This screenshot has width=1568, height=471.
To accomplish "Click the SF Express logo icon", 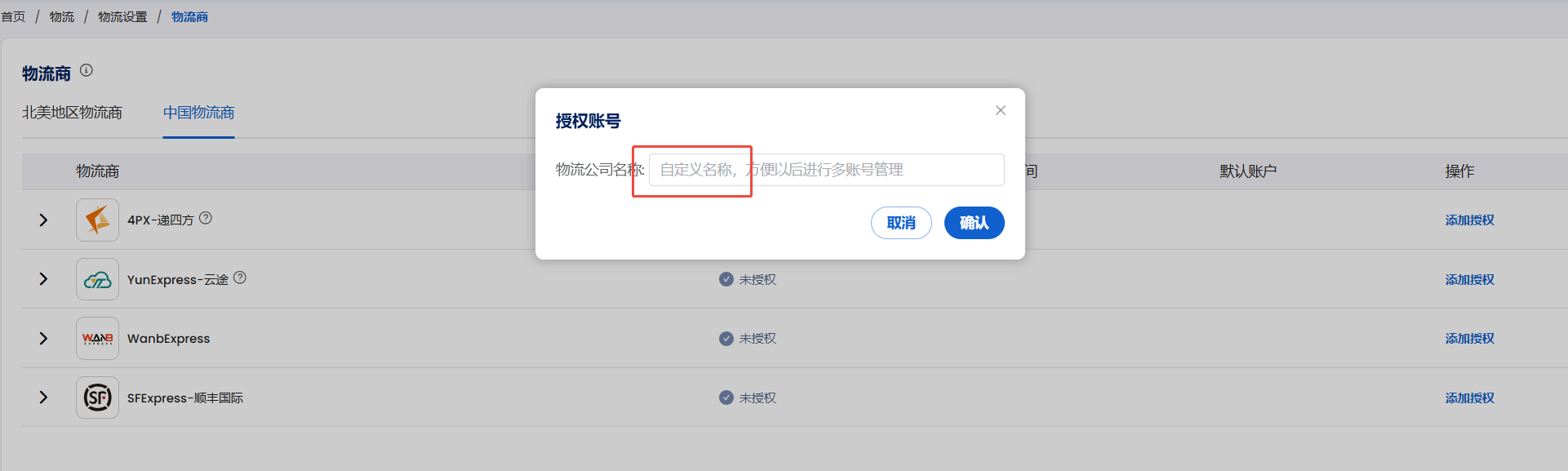I will (x=97, y=398).
